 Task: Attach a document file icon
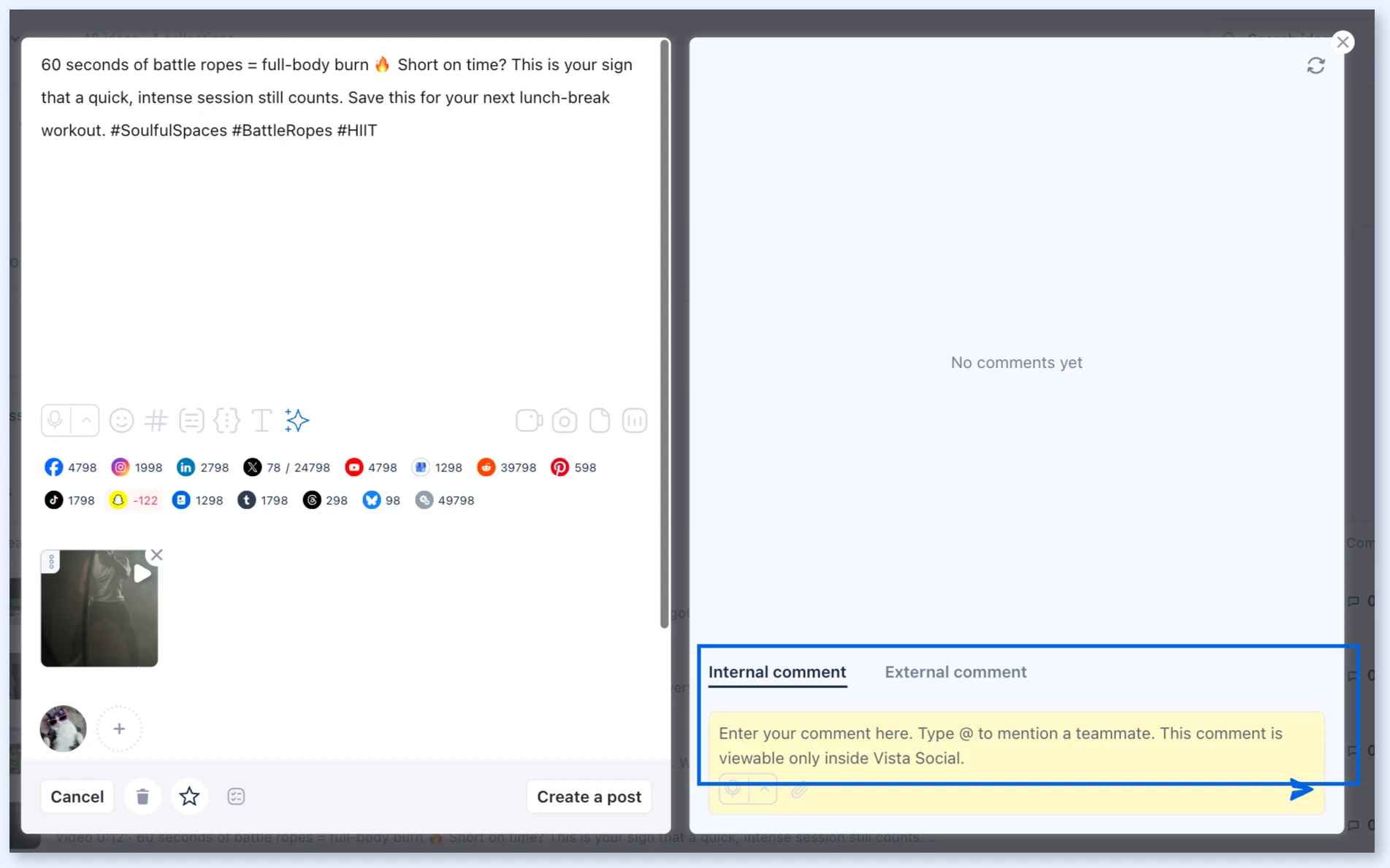600,420
